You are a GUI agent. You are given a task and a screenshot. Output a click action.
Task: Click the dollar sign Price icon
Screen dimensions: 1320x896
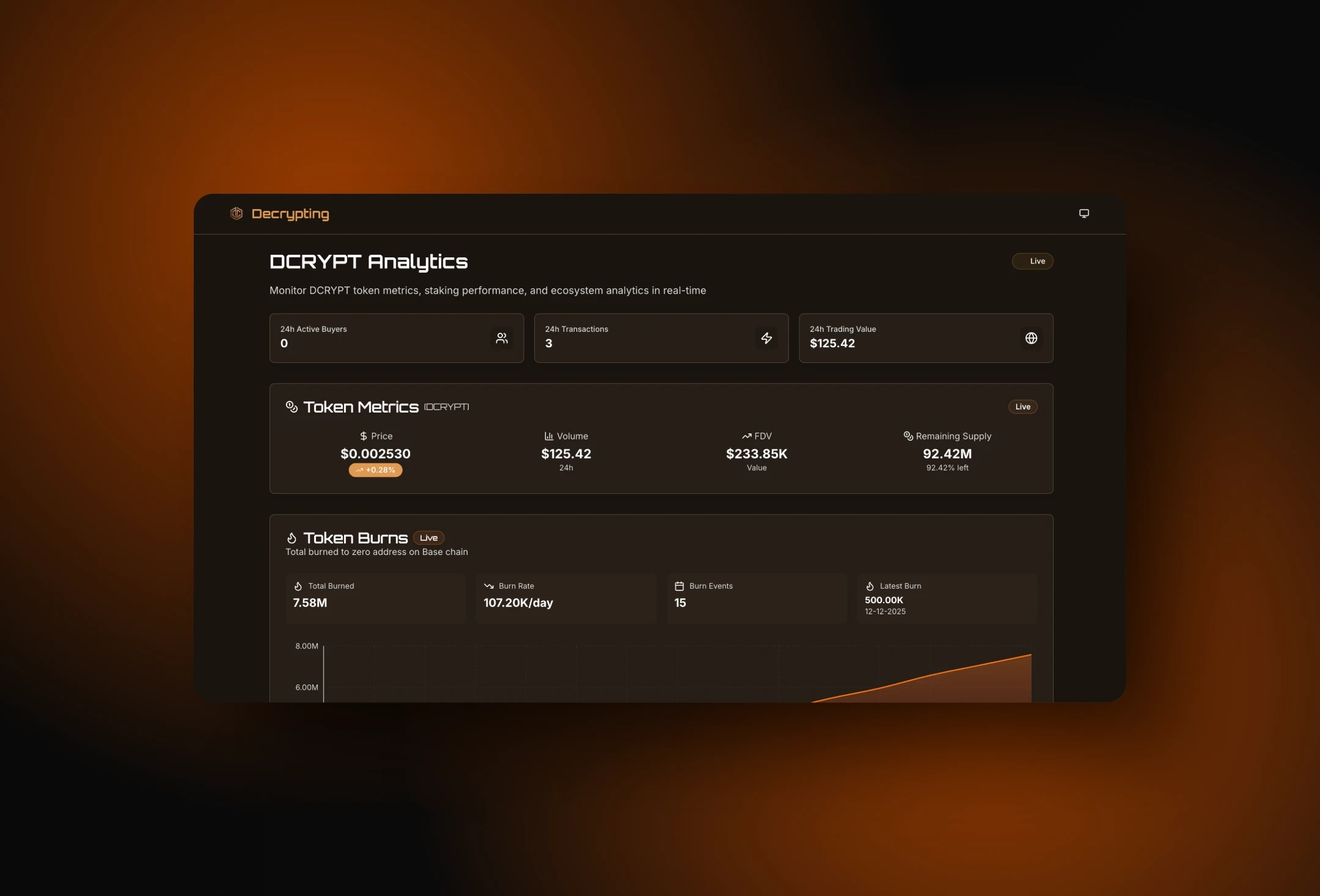[364, 436]
